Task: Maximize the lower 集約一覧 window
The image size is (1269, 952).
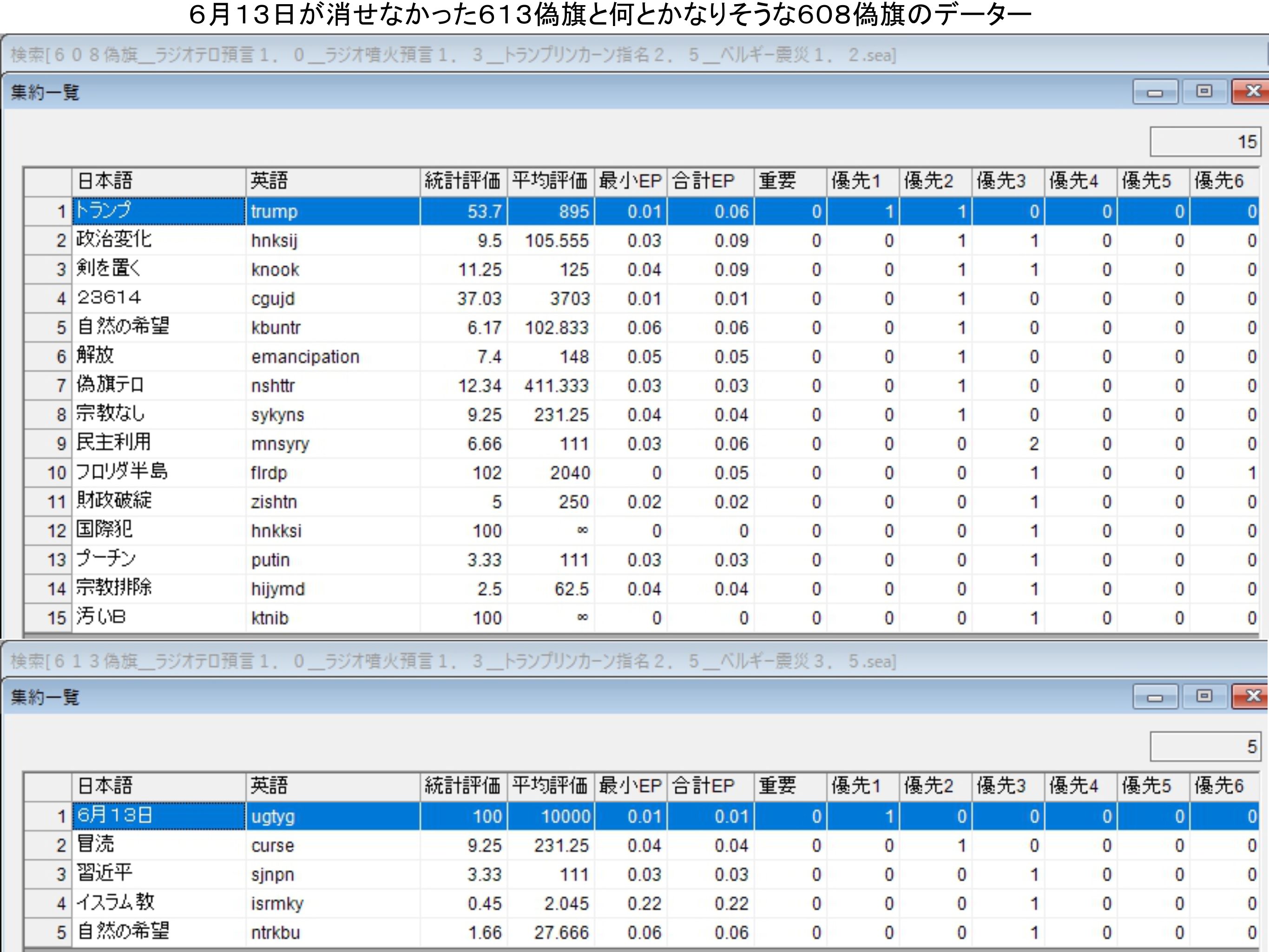Action: click(1204, 697)
